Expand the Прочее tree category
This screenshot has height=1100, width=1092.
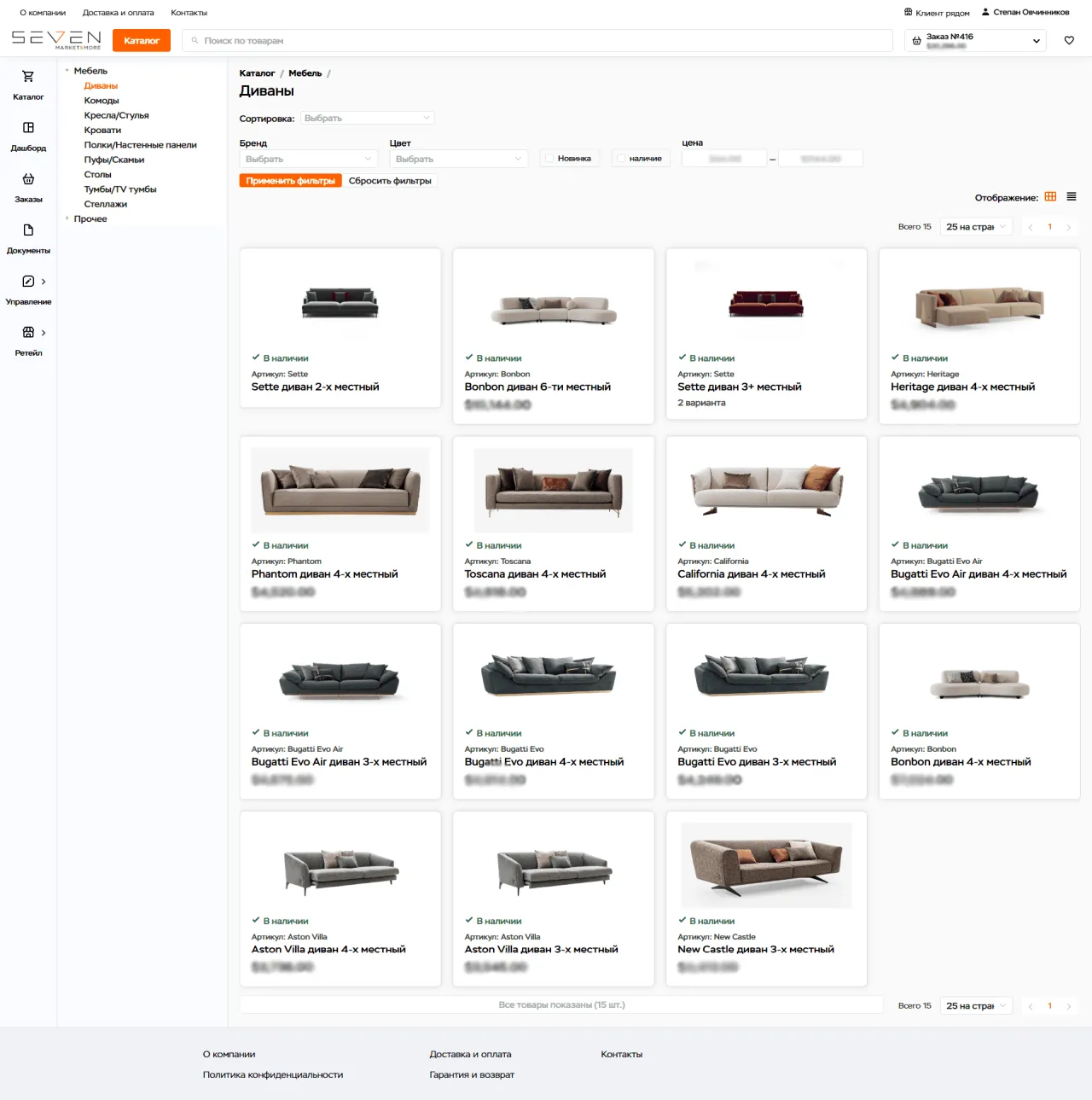click(x=67, y=218)
